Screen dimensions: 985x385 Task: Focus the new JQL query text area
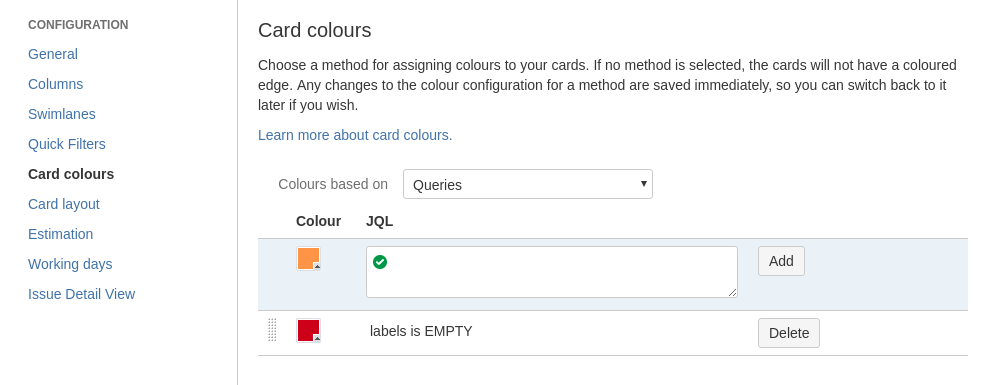click(552, 272)
